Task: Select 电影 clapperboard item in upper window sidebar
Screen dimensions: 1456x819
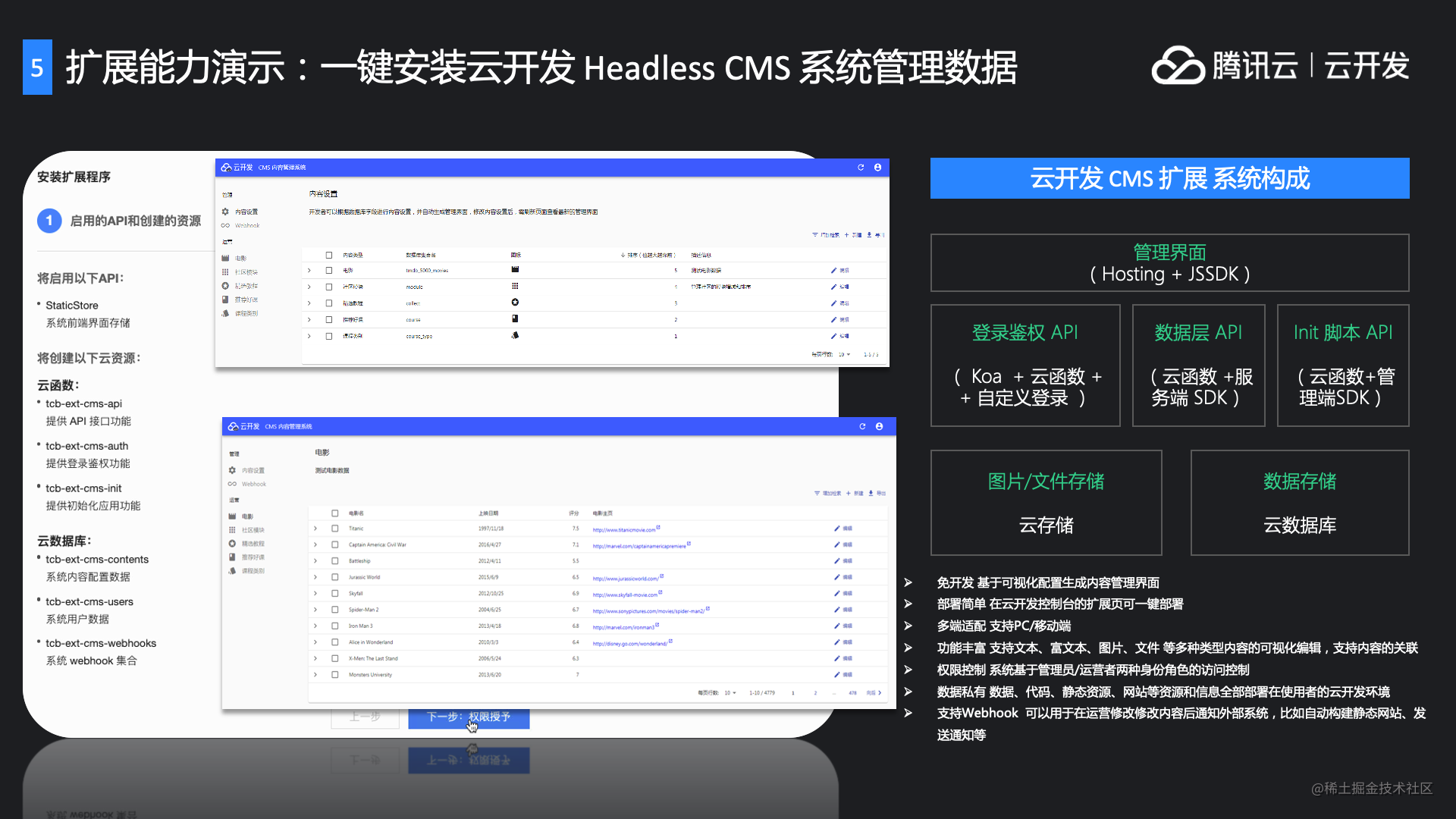Action: tap(234, 259)
